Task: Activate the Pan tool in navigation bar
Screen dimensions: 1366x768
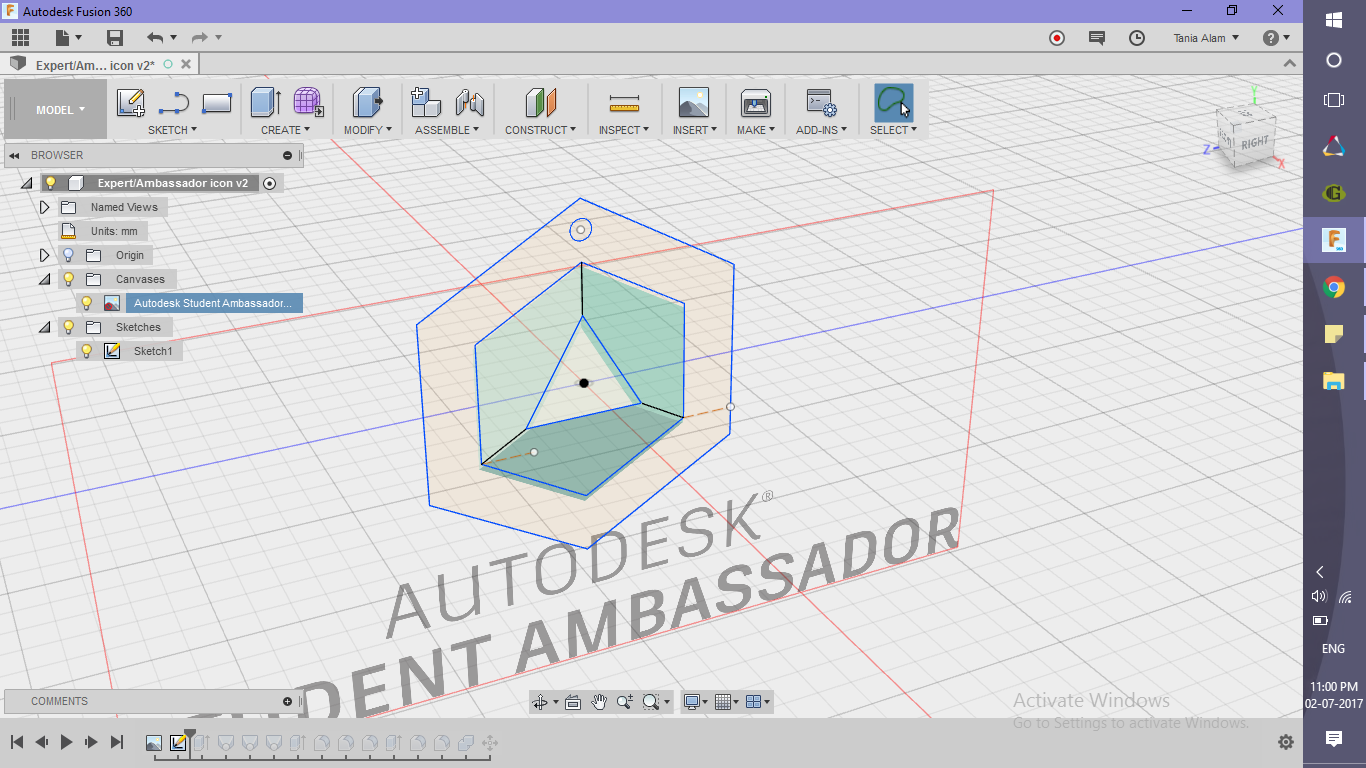Action: click(599, 701)
